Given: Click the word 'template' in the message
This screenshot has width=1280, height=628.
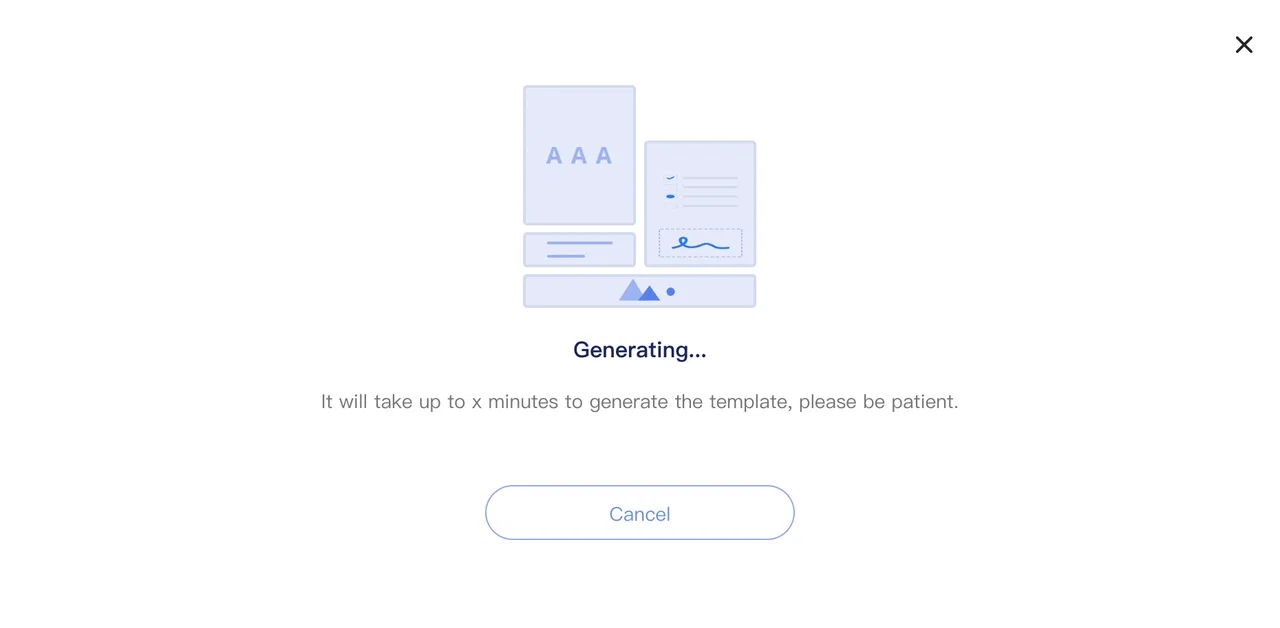Looking at the screenshot, I should 748,402.
